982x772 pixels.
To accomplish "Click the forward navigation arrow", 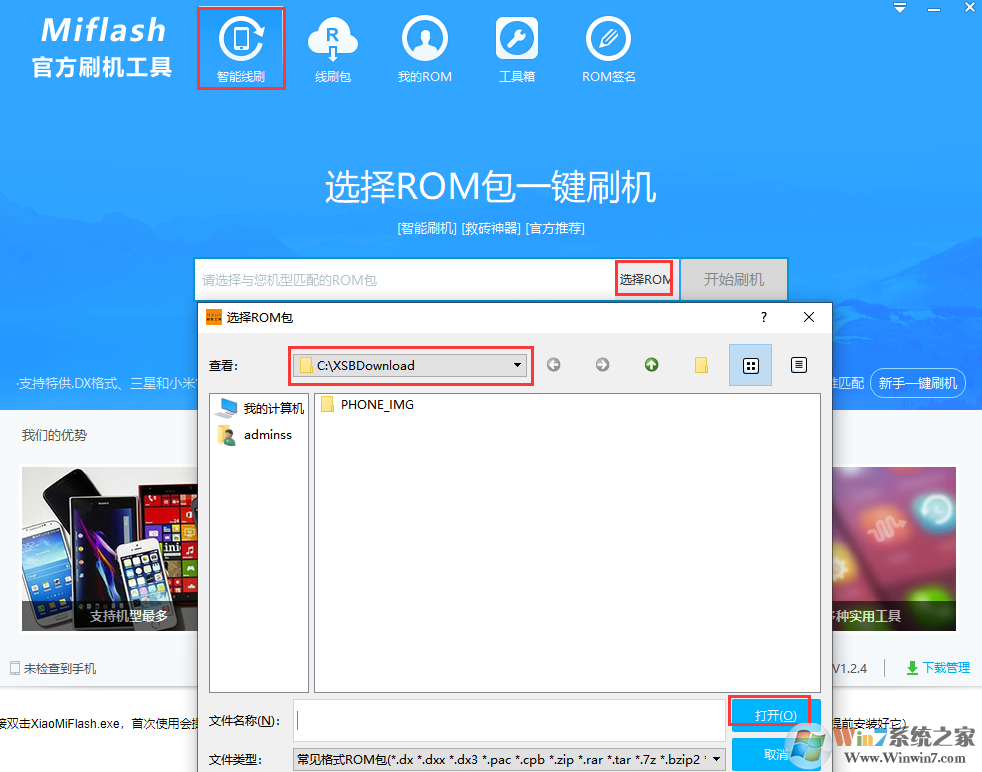I will [x=602, y=365].
